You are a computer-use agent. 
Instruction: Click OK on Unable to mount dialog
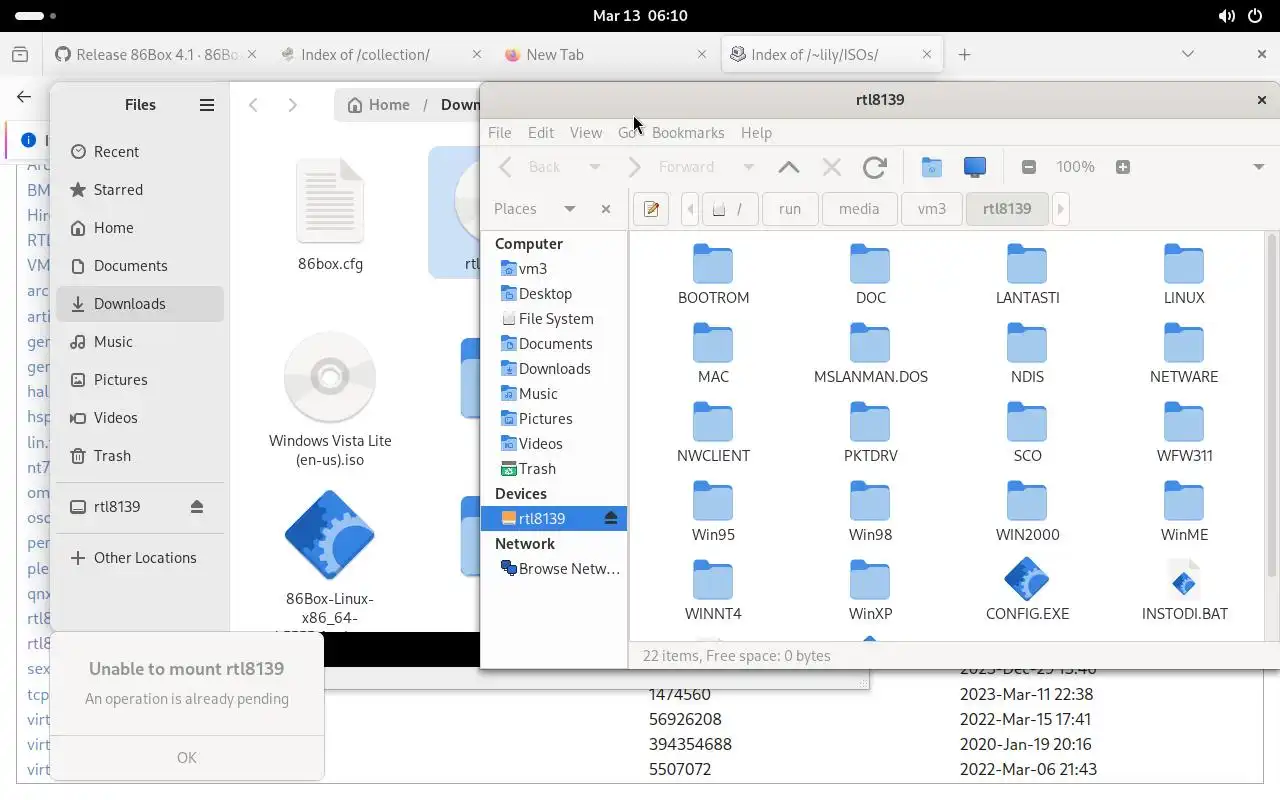187,758
